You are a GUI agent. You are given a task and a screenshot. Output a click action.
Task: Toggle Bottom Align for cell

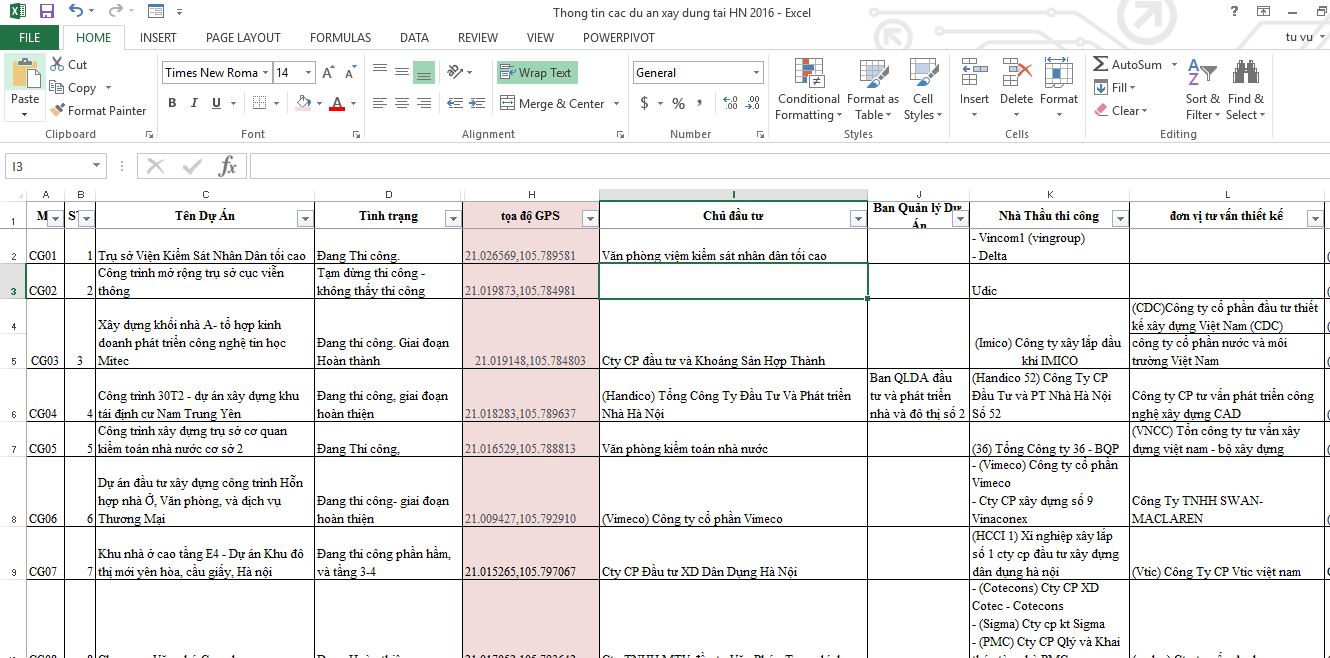point(423,72)
